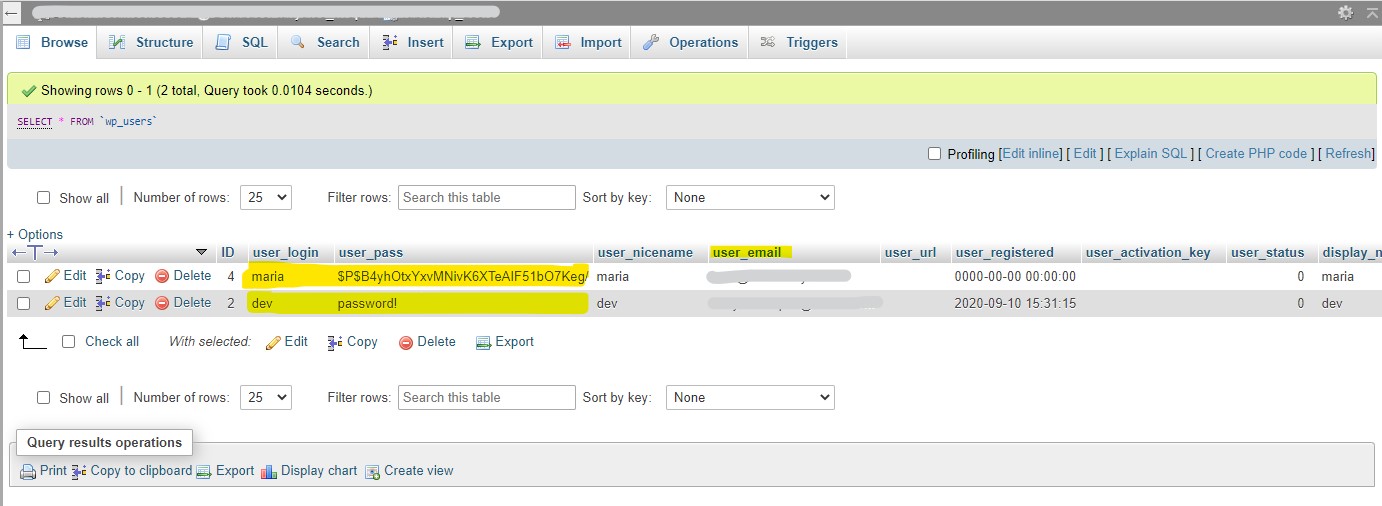Click the Explain SQL link
This screenshot has height=506, width=1382.
[1150, 154]
